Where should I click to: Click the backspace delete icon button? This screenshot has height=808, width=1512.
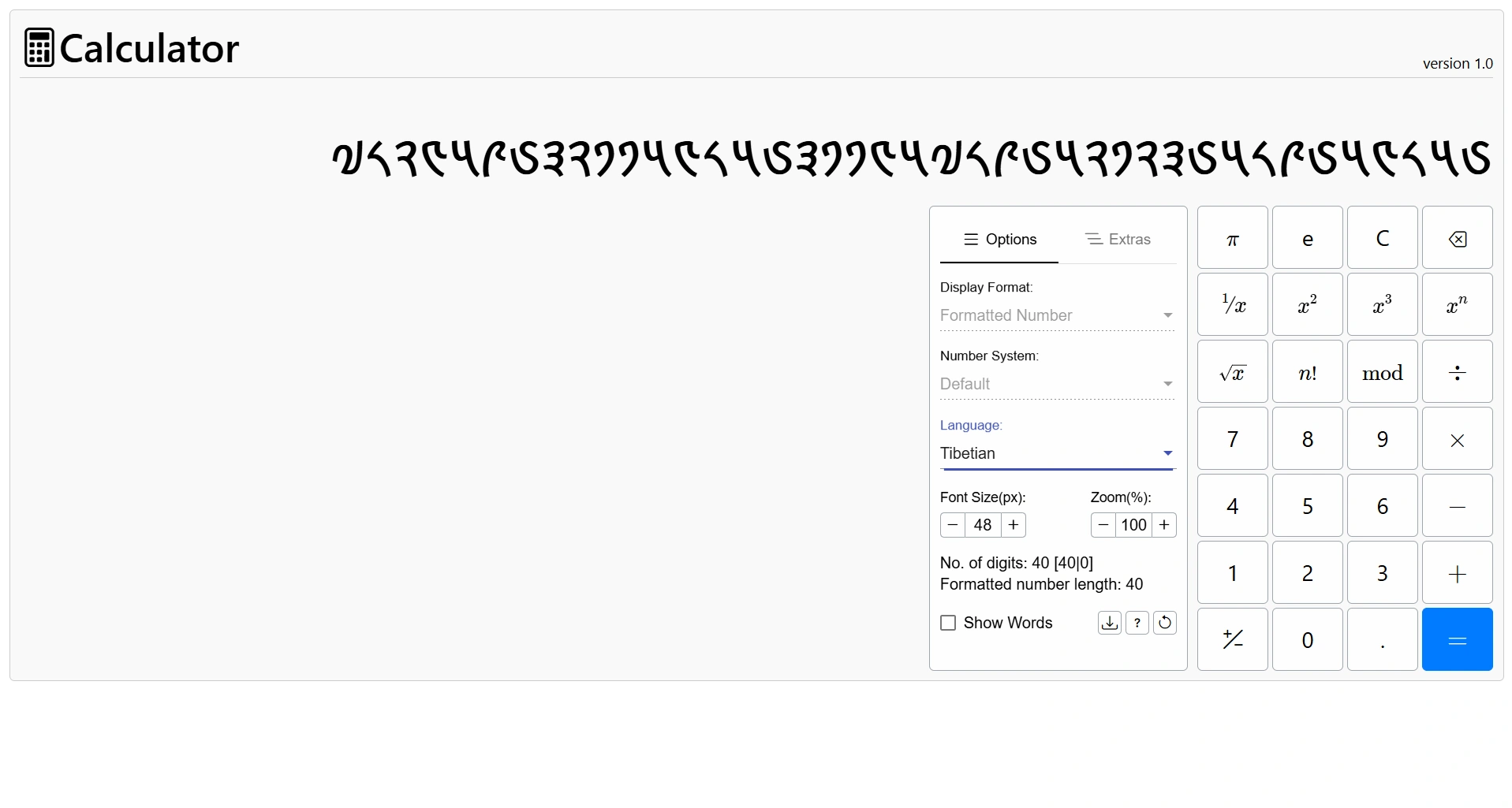[x=1457, y=238]
